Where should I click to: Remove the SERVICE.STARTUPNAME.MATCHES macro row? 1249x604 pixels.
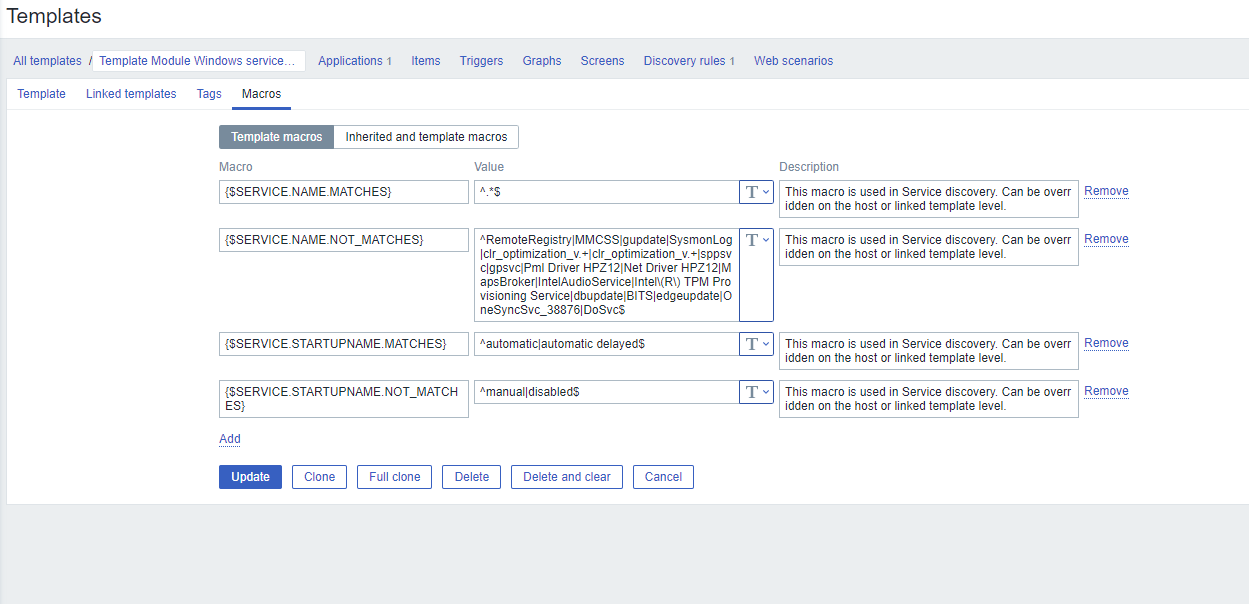[1106, 343]
